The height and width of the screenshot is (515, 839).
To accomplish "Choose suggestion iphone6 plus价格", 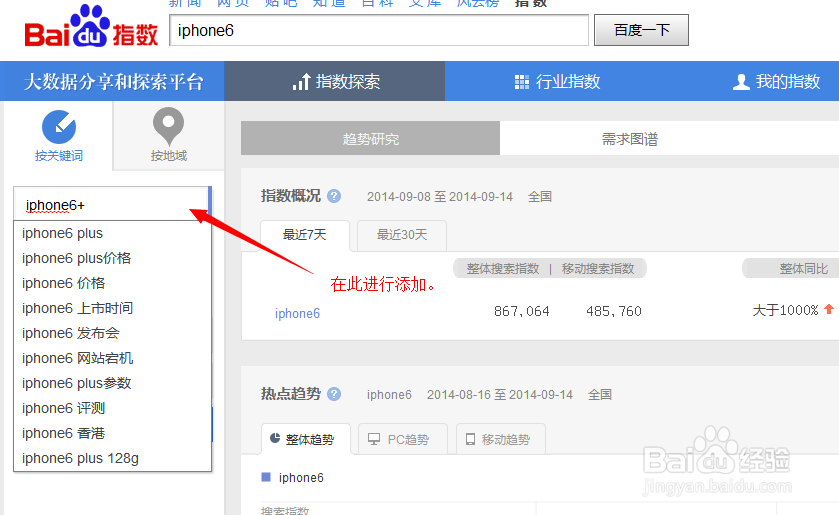I will point(112,258).
